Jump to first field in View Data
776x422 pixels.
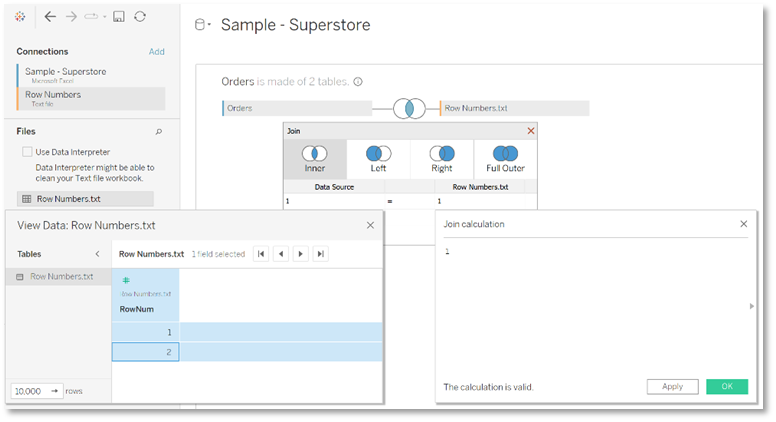(262, 254)
